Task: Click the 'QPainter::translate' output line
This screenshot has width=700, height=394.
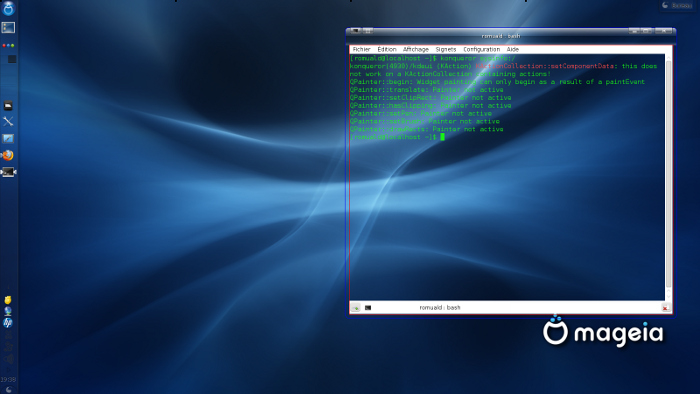Action: [x=426, y=90]
